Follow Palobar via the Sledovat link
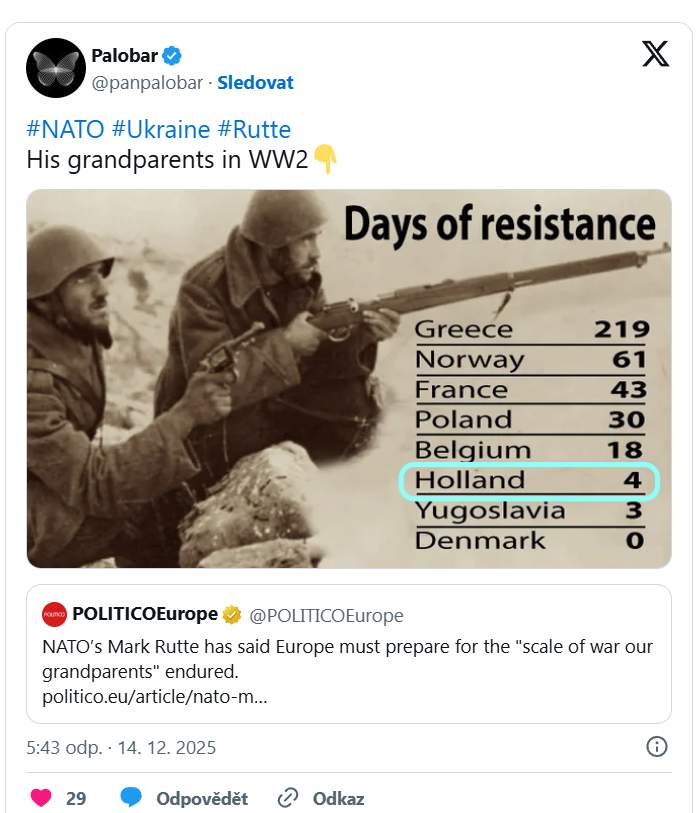Screen dimensions: 700x813 pyautogui.click(x=255, y=82)
